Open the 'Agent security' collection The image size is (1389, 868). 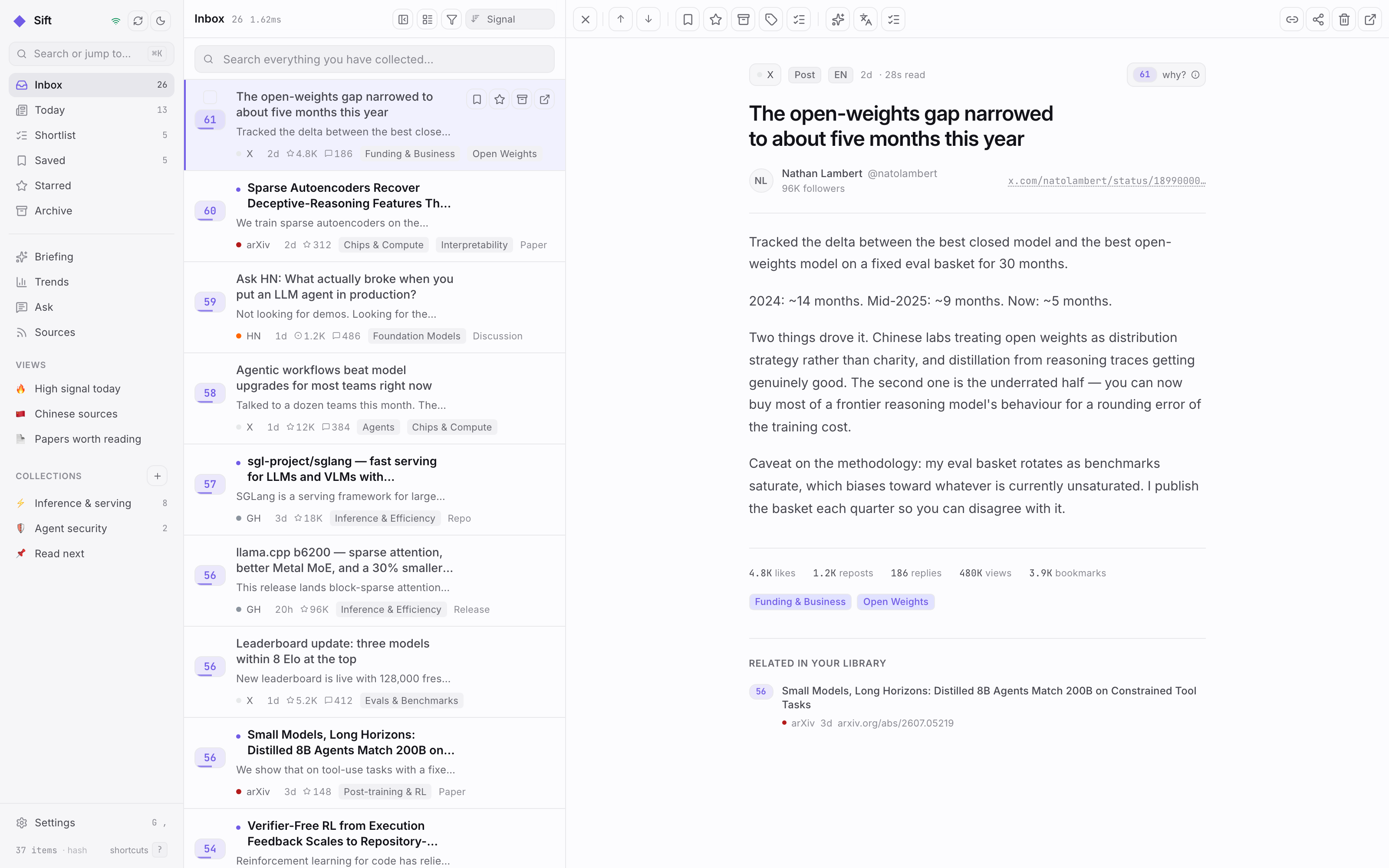point(91,529)
